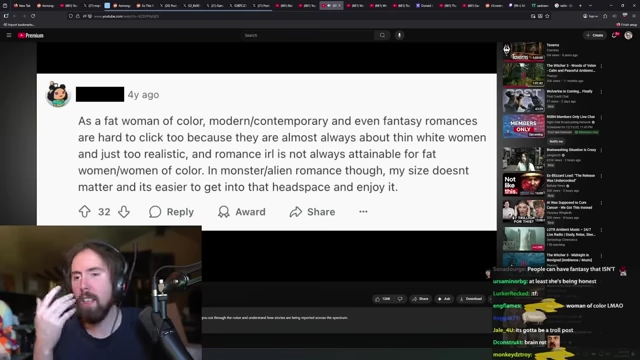The height and width of the screenshot is (360, 640).
Task: Open the Create button
Action: click(x=595, y=35)
